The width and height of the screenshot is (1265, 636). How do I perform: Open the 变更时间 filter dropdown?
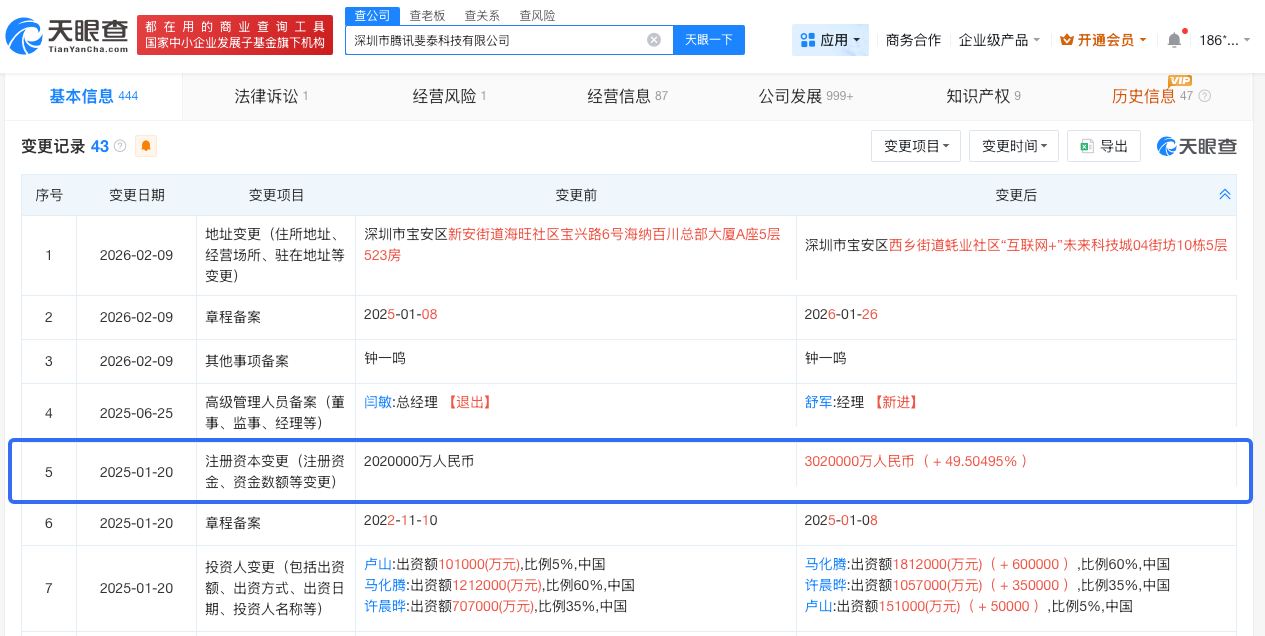click(1013, 146)
